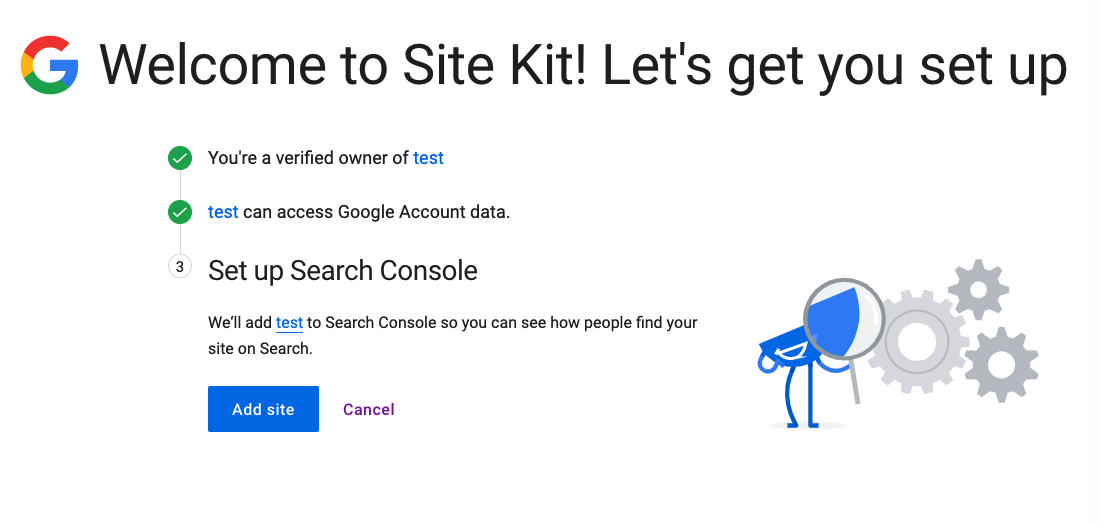Click the 'You're a verified owner of' text
The image size is (1101, 522).
308,158
